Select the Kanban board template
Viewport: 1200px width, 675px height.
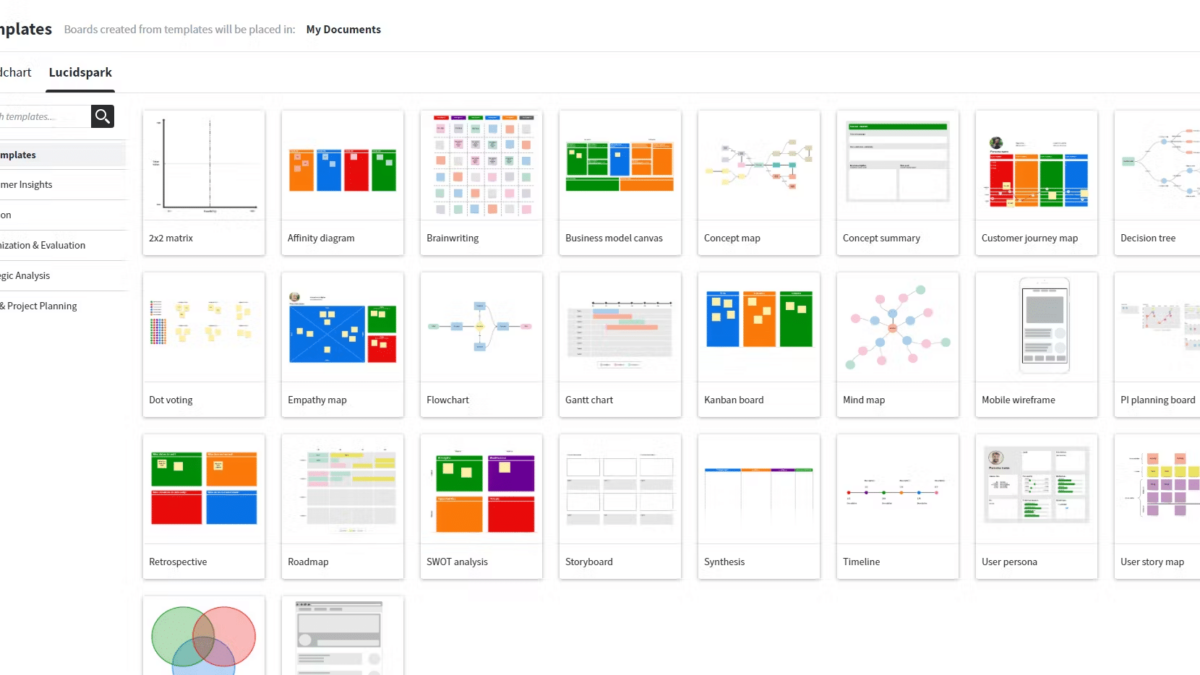click(758, 344)
